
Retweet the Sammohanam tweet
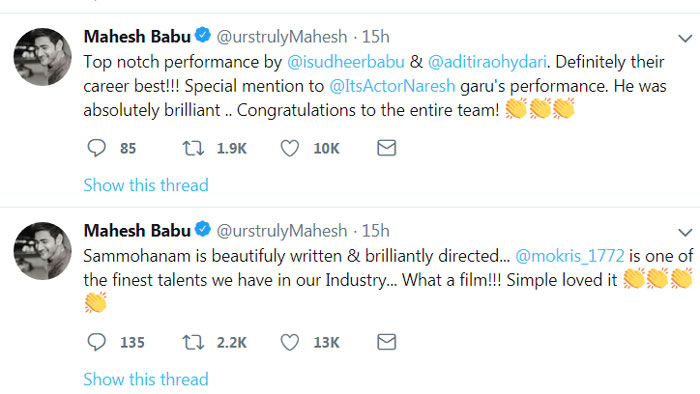click(193, 342)
